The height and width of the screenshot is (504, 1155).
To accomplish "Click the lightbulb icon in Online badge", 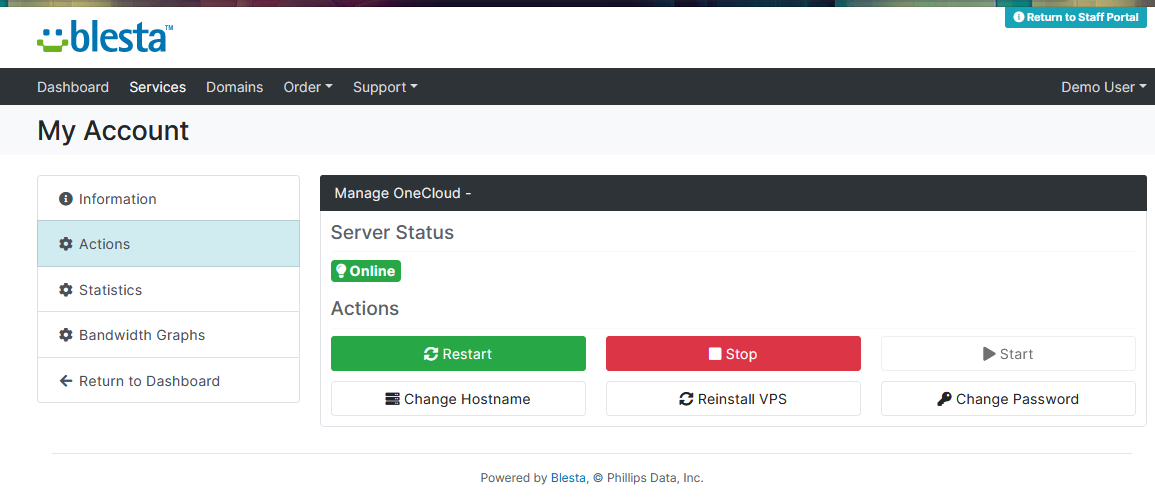I will point(341,271).
